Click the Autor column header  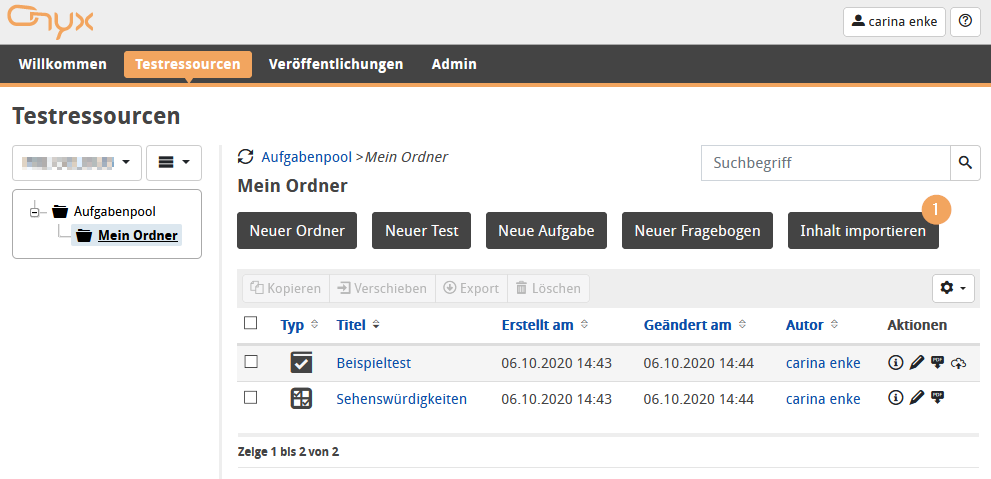pos(805,325)
